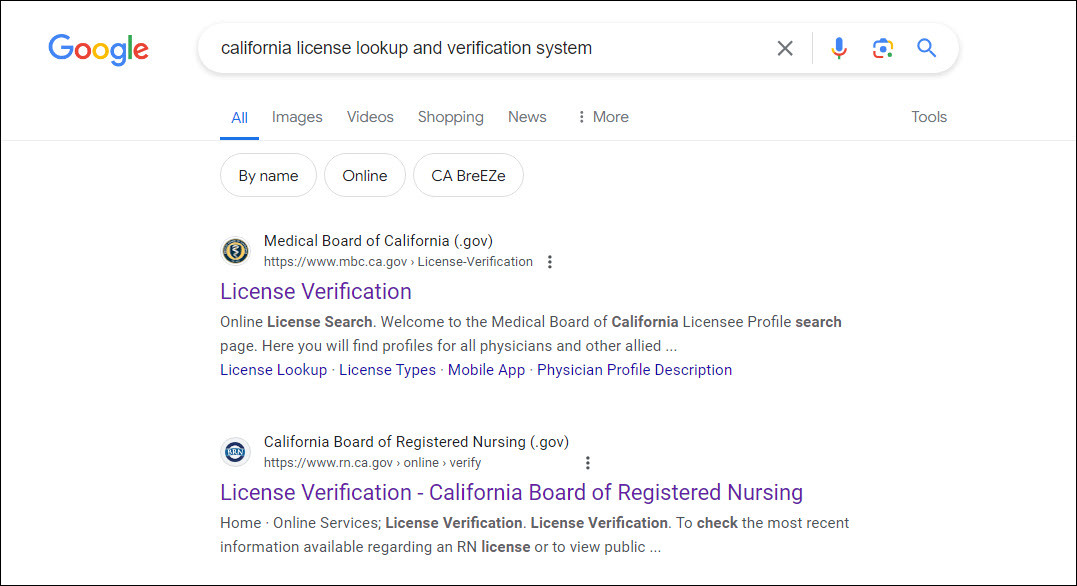The height and width of the screenshot is (586, 1077).
Task: Open the three-dot menu for the nursing board result
Action: click(588, 462)
